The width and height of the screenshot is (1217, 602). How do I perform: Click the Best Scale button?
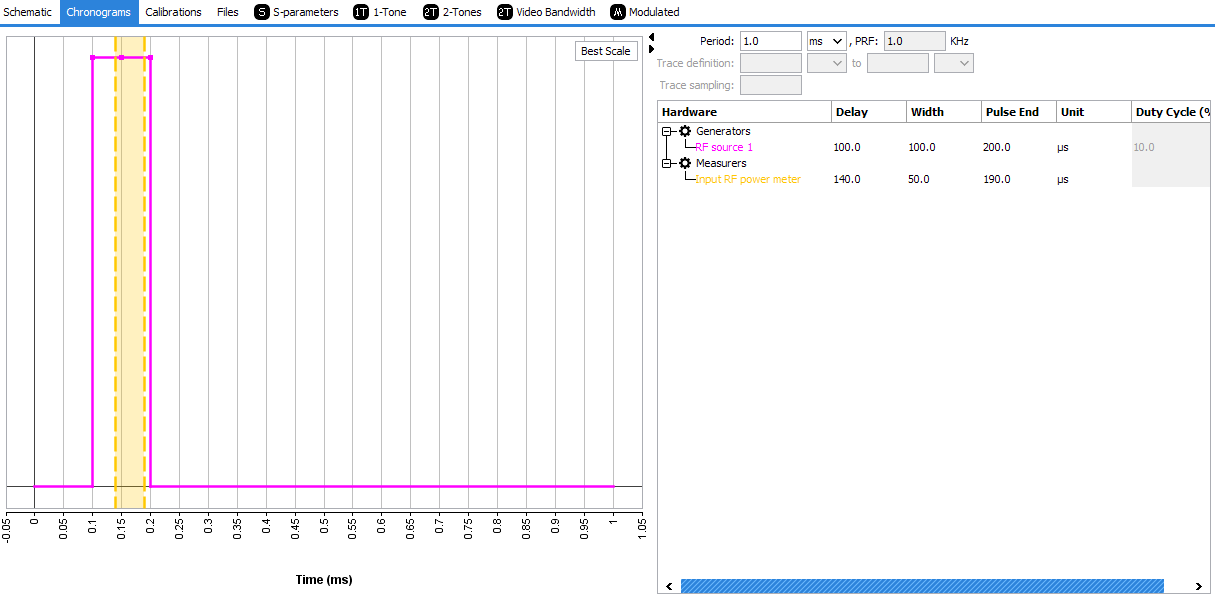[606, 51]
